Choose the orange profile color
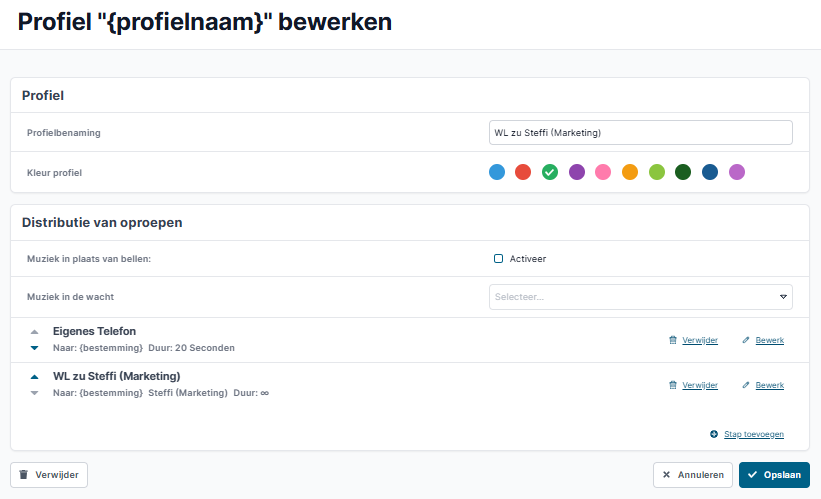821x499 pixels. pyautogui.click(x=630, y=172)
